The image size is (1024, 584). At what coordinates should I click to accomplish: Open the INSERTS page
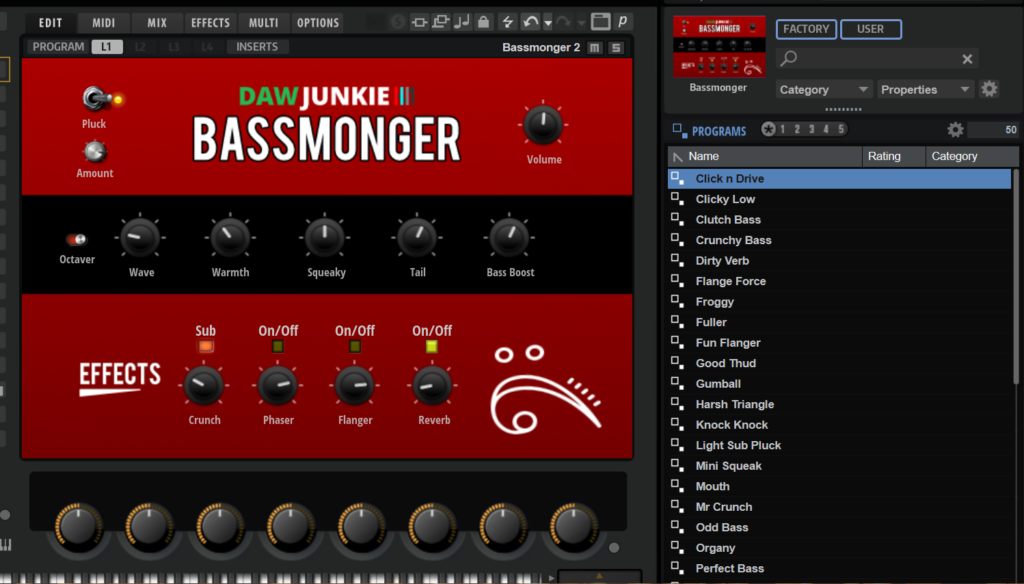[x=257, y=47]
